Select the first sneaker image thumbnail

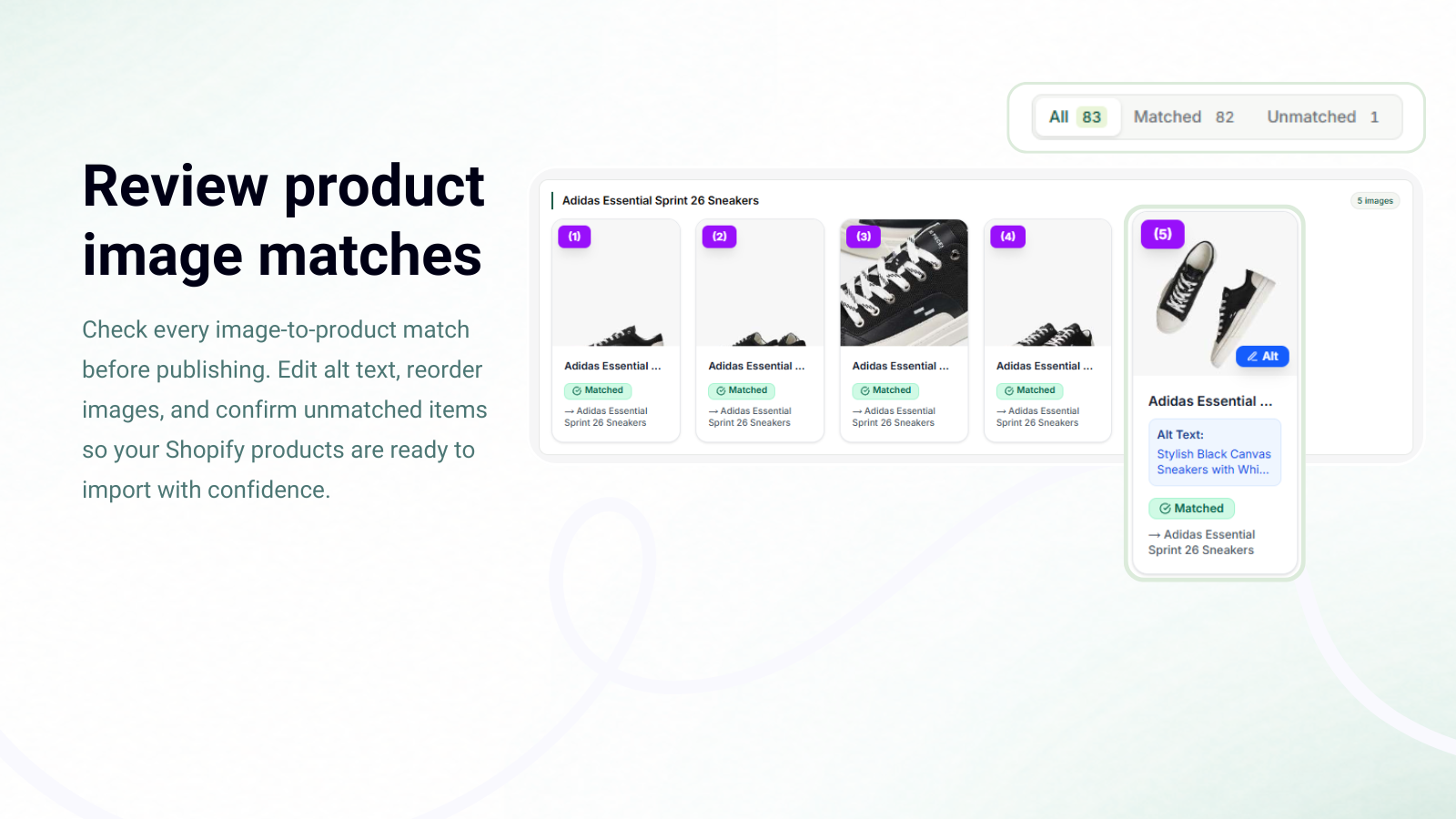coord(616,282)
